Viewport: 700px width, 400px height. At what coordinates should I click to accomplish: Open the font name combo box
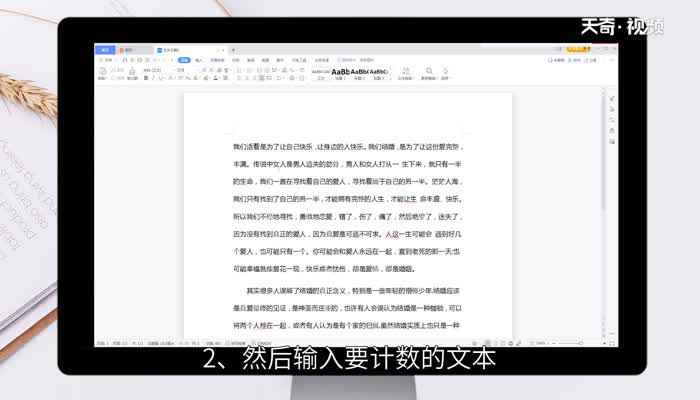pos(157,70)
